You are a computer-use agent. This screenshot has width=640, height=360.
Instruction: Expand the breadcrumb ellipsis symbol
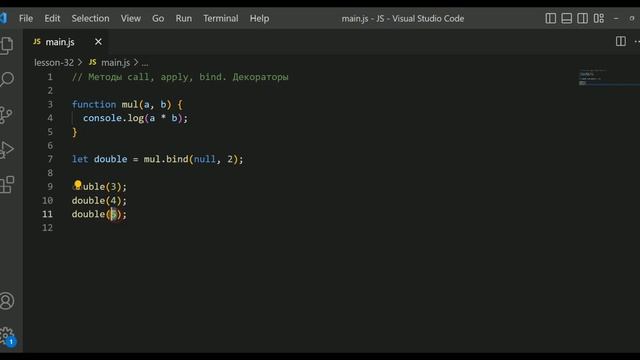145,63
